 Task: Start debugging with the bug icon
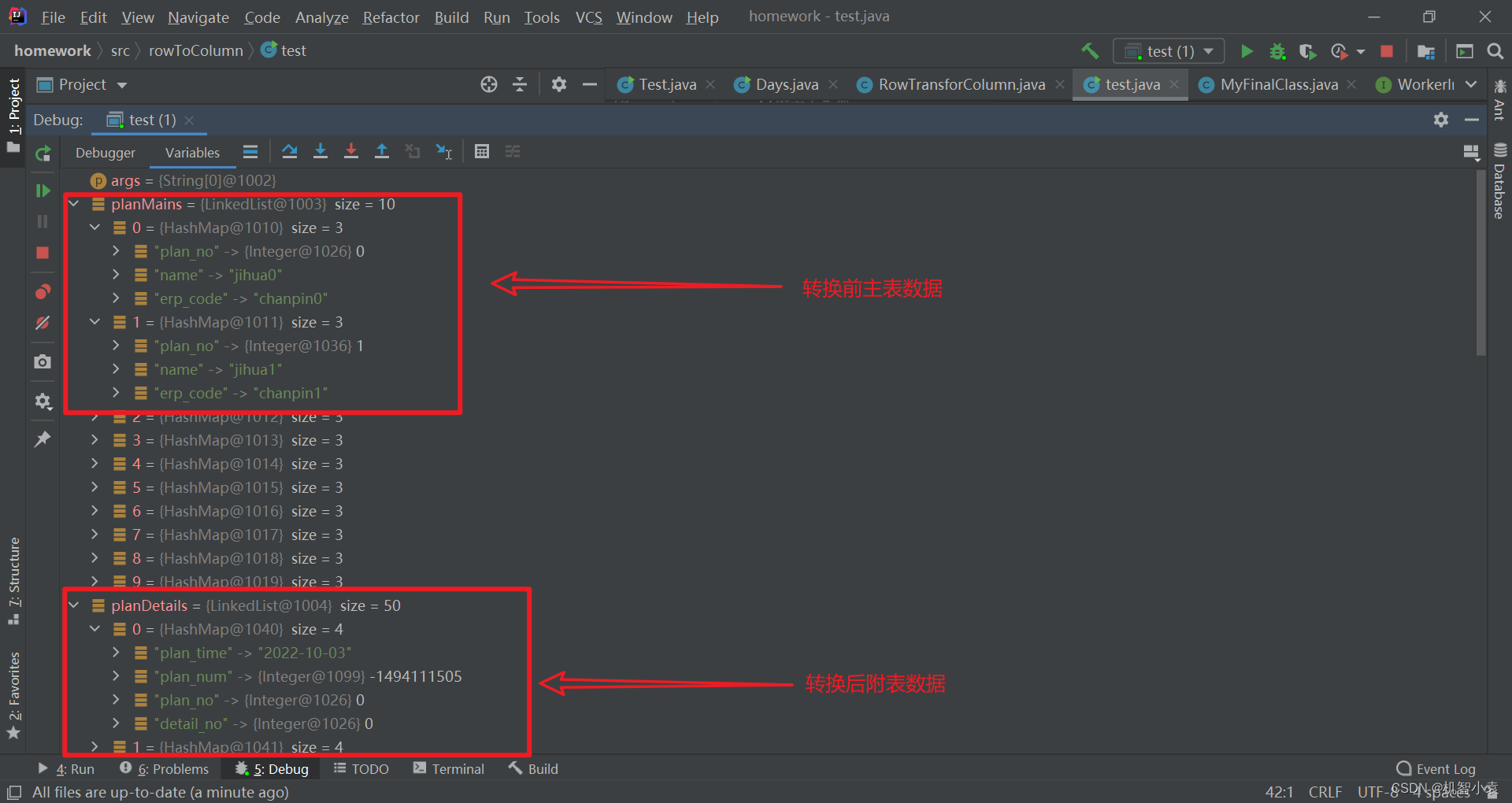coord(1277,51)
